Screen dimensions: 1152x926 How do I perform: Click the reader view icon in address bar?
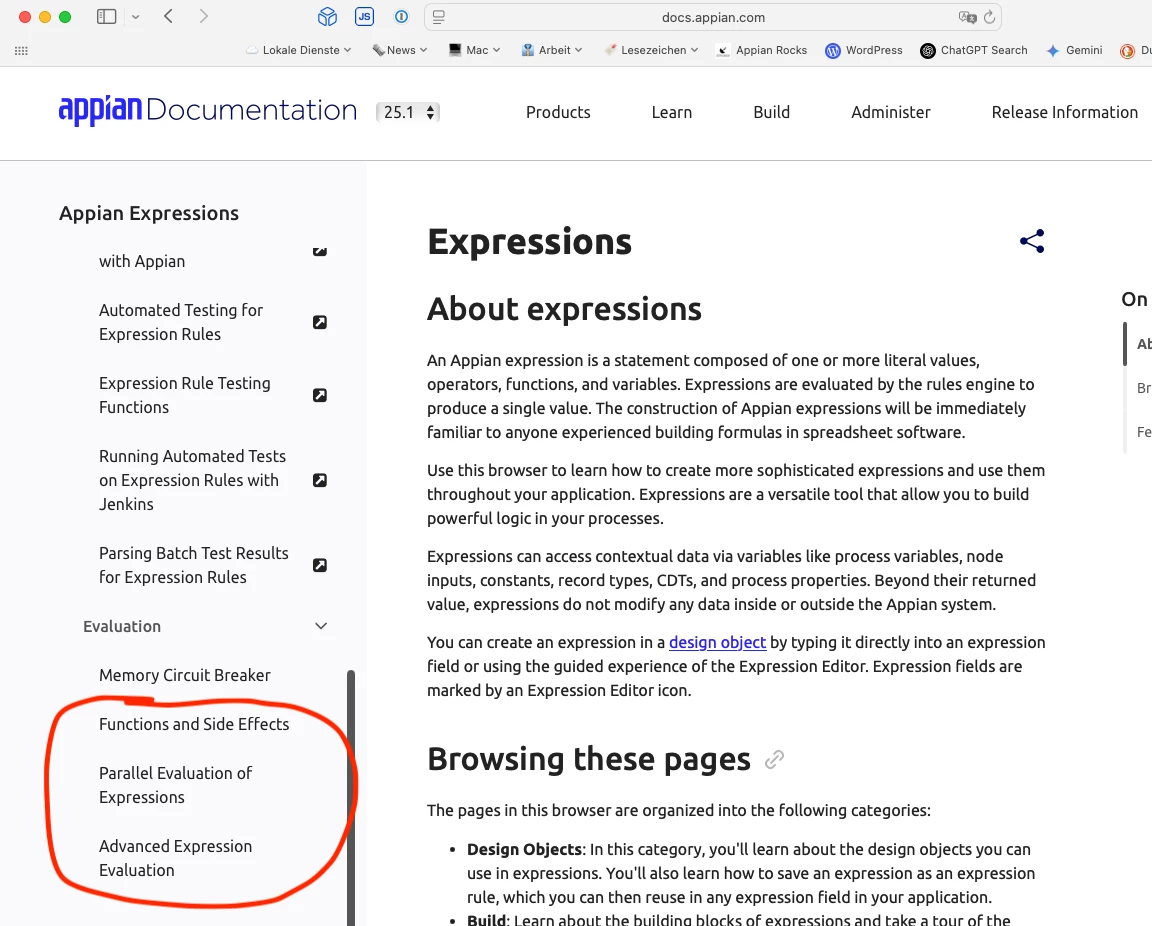pyautogui.click(x=439, y=16)
